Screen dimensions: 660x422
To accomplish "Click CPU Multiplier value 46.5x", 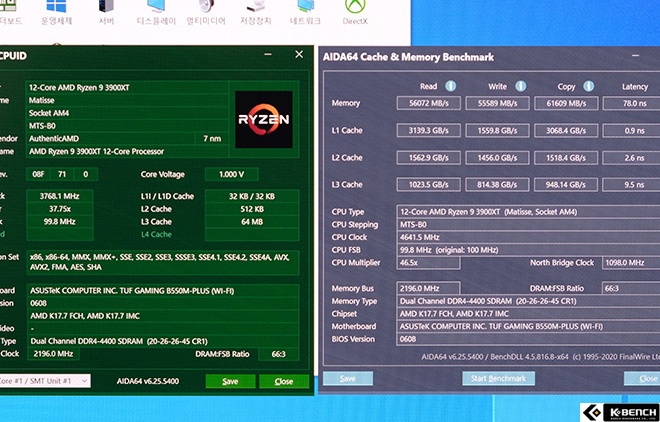I will (428, 263).
